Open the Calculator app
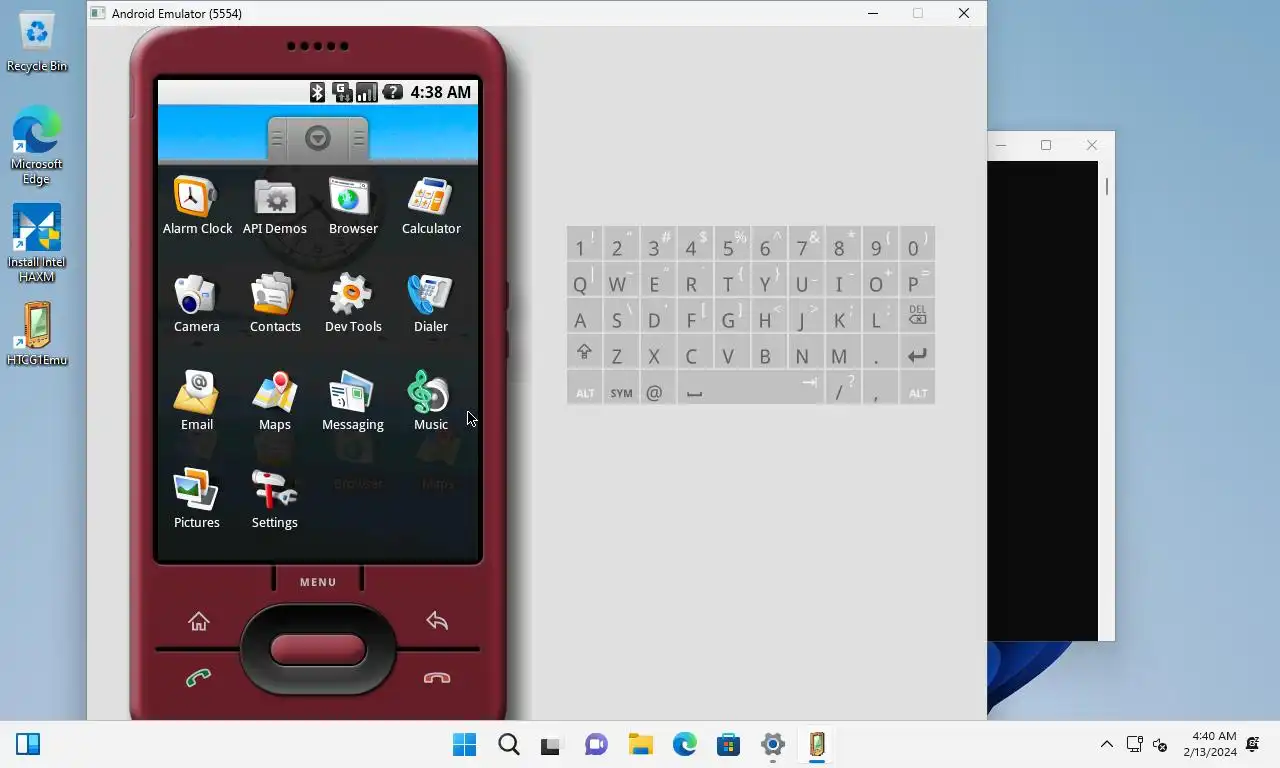The height and width of the screenshot is (768, 1280). [x=431, y=206]
